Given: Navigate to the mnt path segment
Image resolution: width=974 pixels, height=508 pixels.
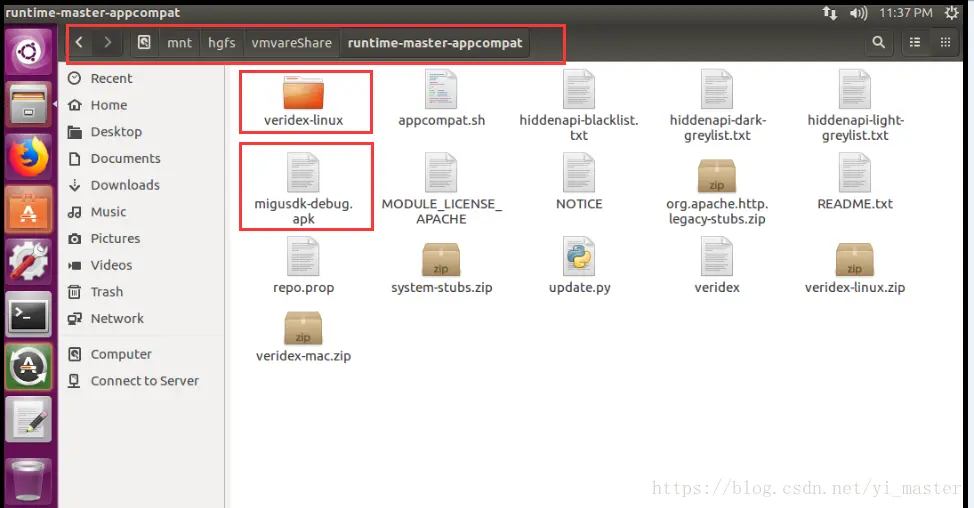Looking at the screenshot, I should pyautogui.click(x=180, y=43).
